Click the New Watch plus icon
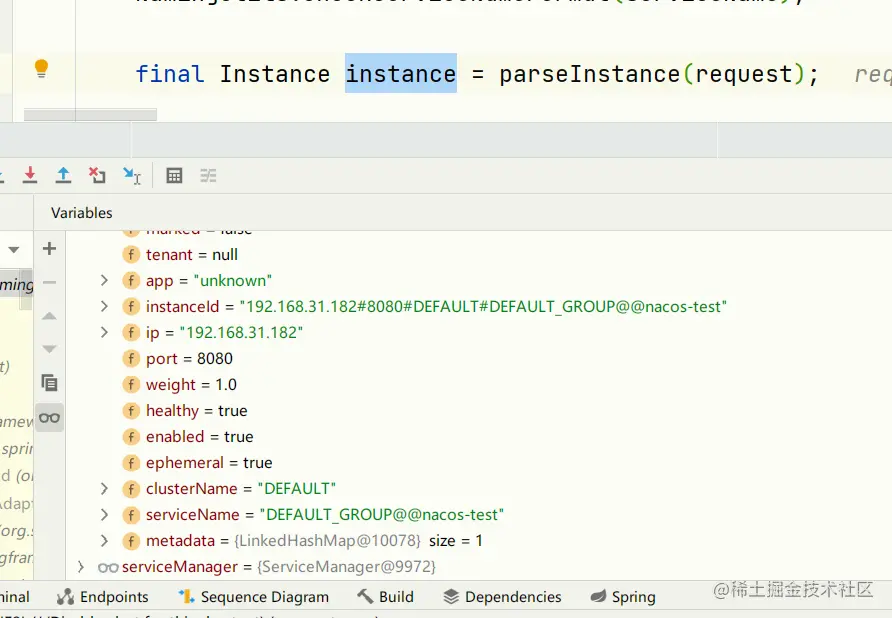This screenshot has height=618, width=892. point(49,249)
